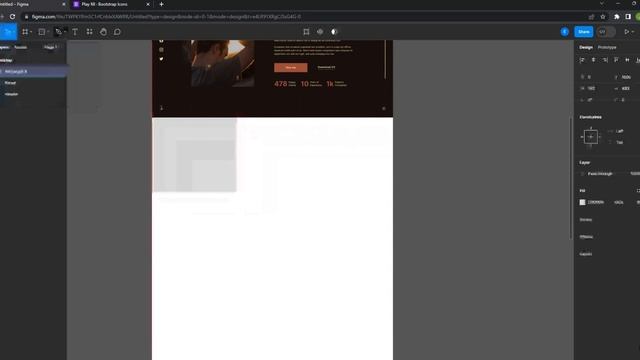
Task: Toggle the Dev Mode switch
Action: click(x=606, y=32)
